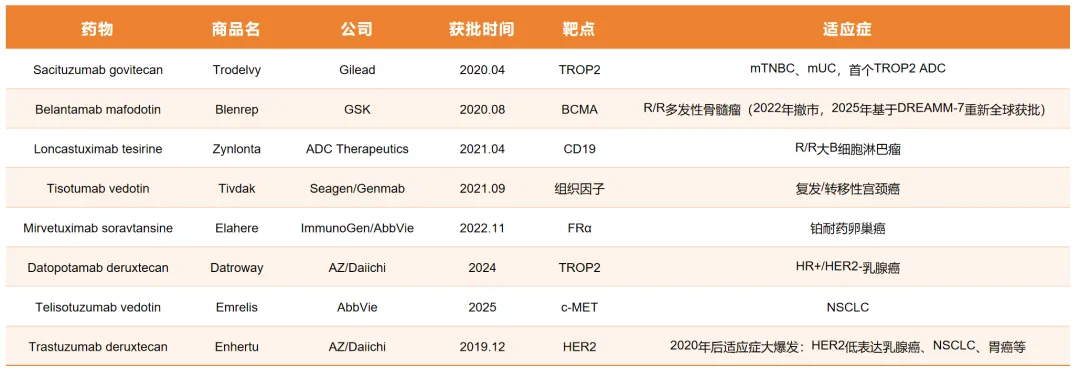Click the Datroway brand name cell
The image size is (1080, 377).
[236, 268]
